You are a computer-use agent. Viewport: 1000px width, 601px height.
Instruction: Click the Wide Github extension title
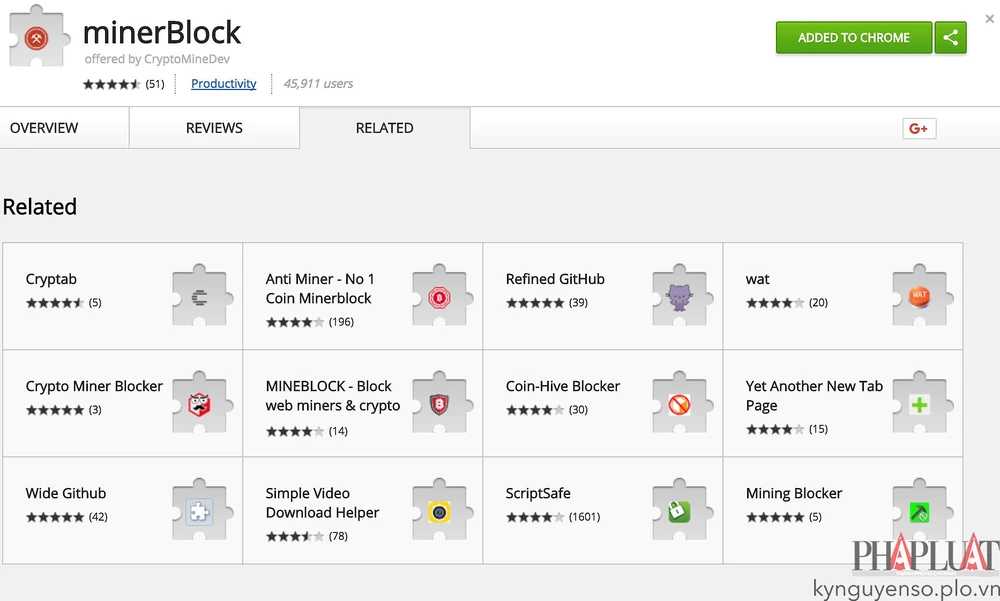66,493
